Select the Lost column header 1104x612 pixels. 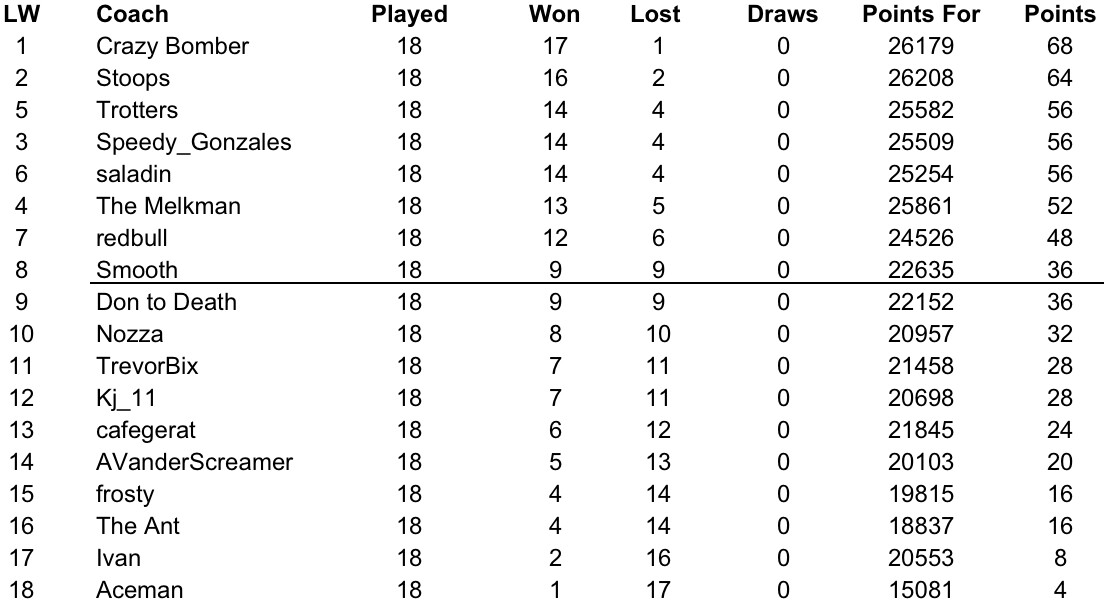tap(656, 14)
